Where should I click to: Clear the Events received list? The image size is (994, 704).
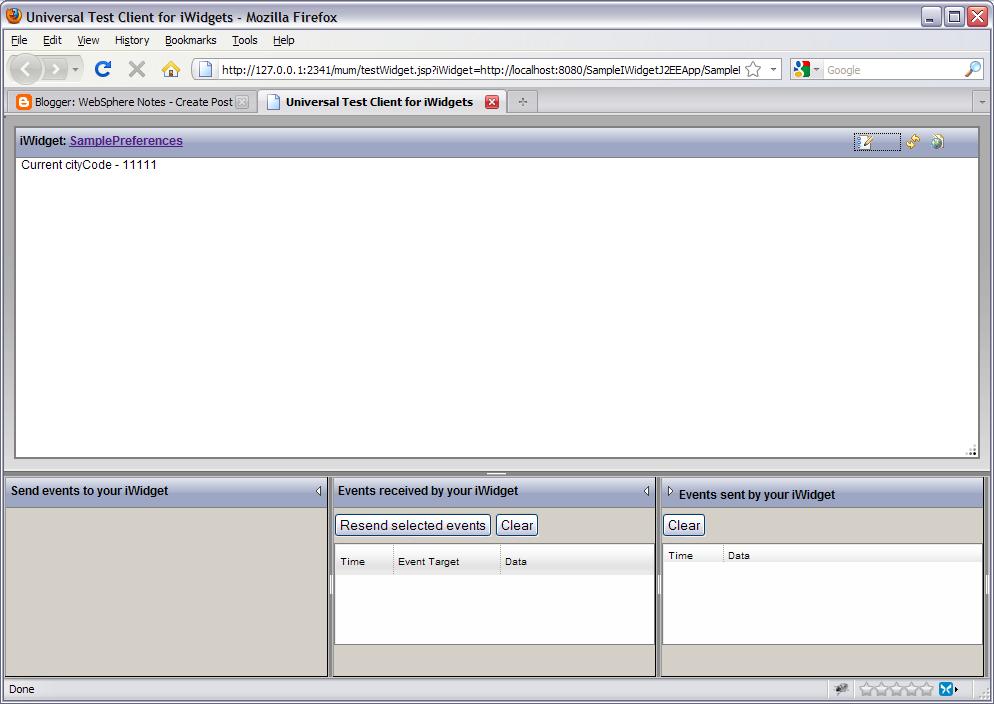(517, 525)
